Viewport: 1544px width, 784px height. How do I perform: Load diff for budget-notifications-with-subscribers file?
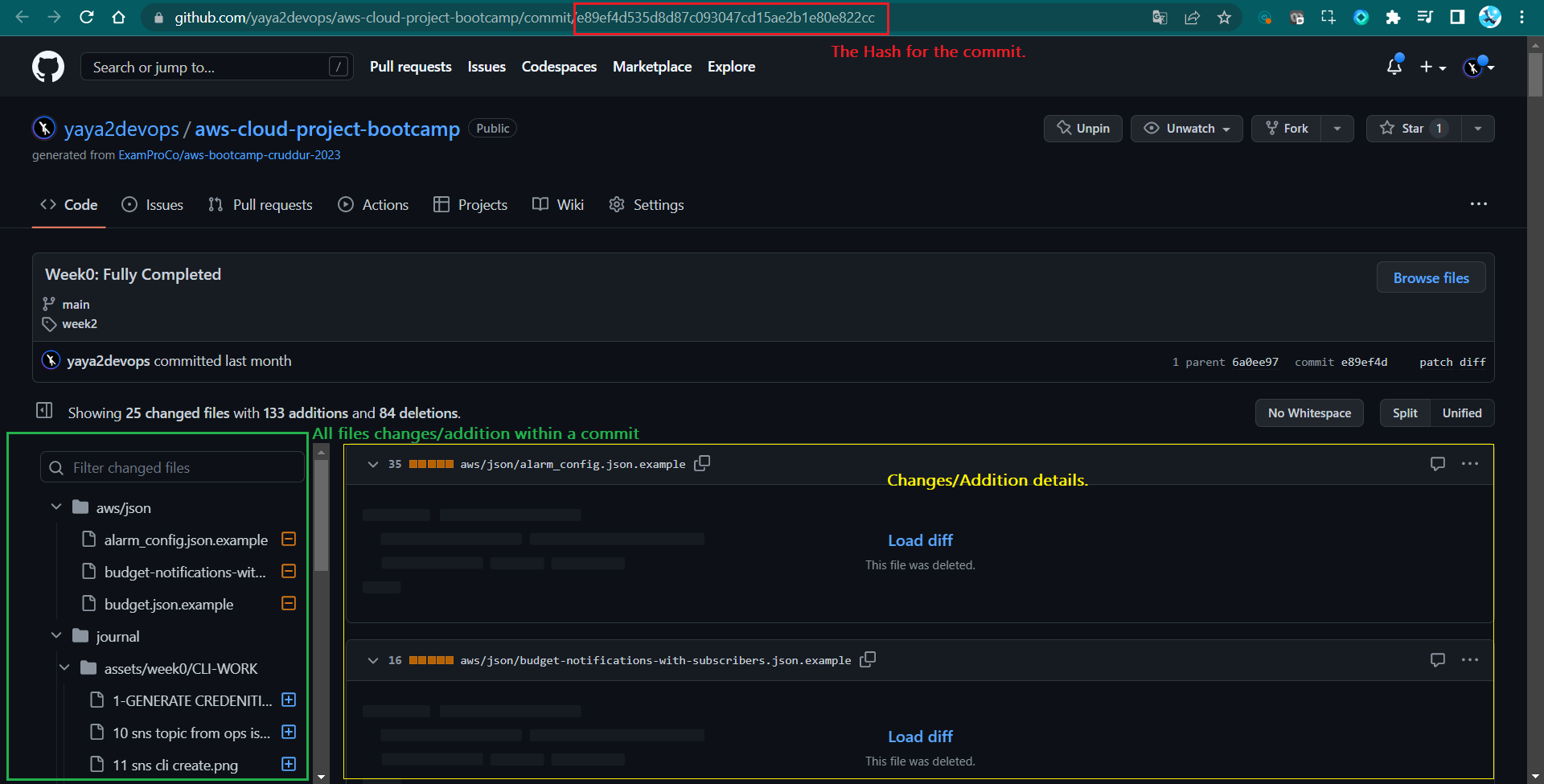(x=920, y=737)
